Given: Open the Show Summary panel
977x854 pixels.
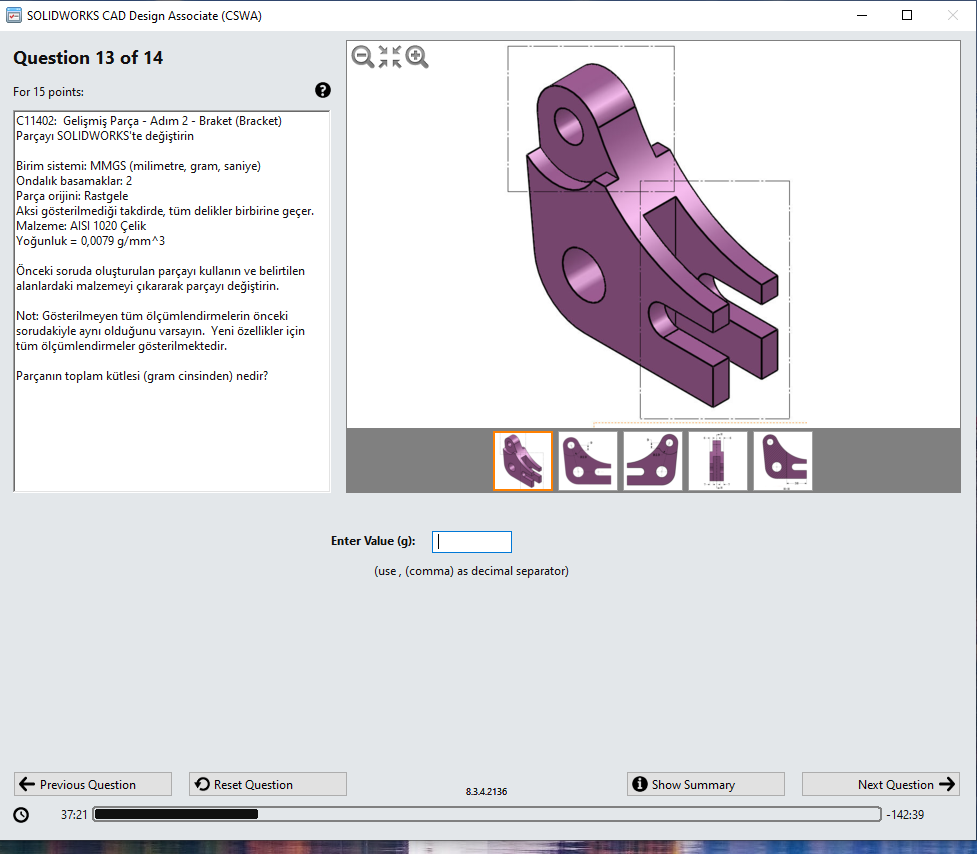Looking at the screenshot, I should (705, 784).
